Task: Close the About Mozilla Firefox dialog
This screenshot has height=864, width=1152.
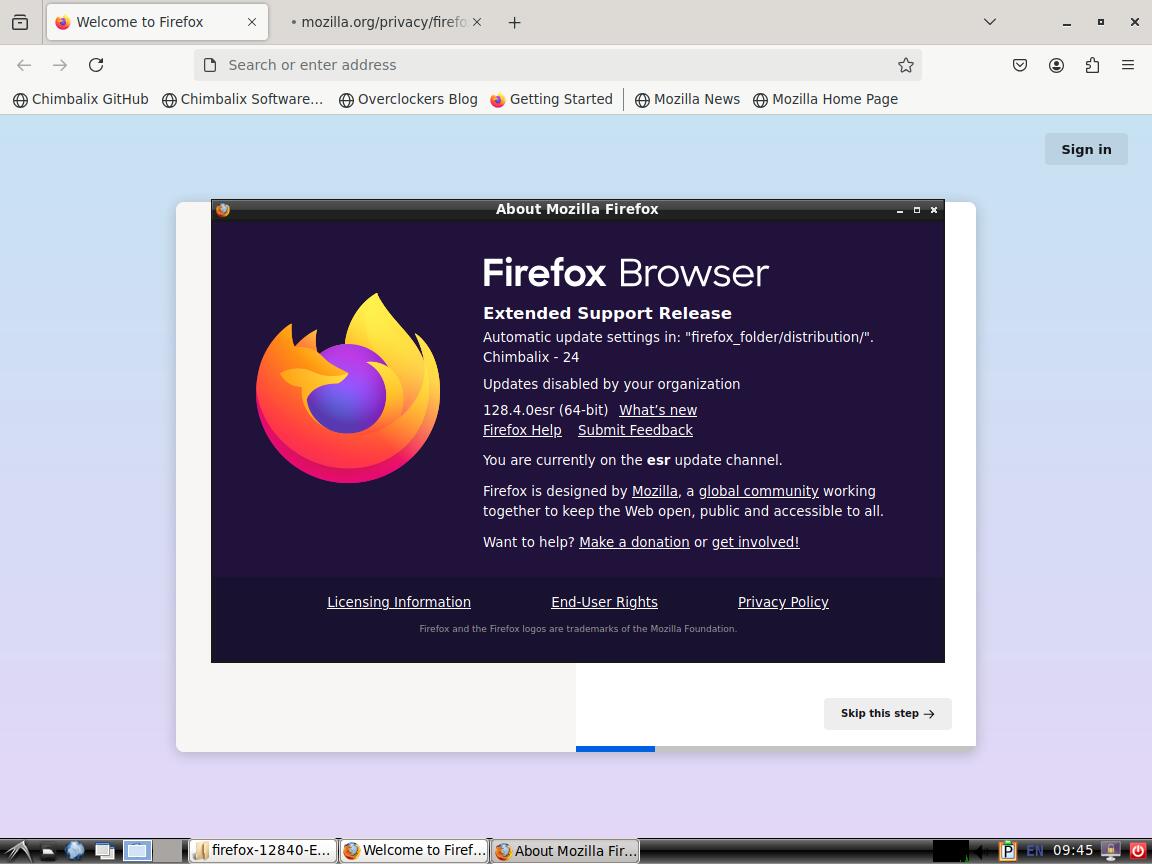Action: (934, 210)
